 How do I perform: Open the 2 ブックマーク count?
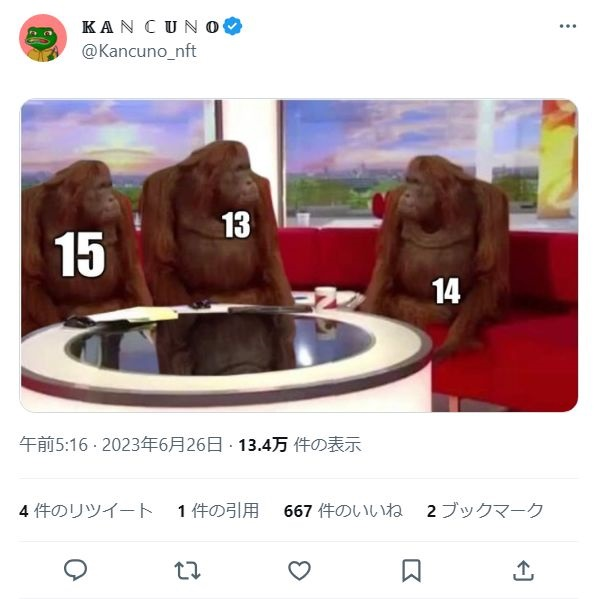(x=485, y=511)
